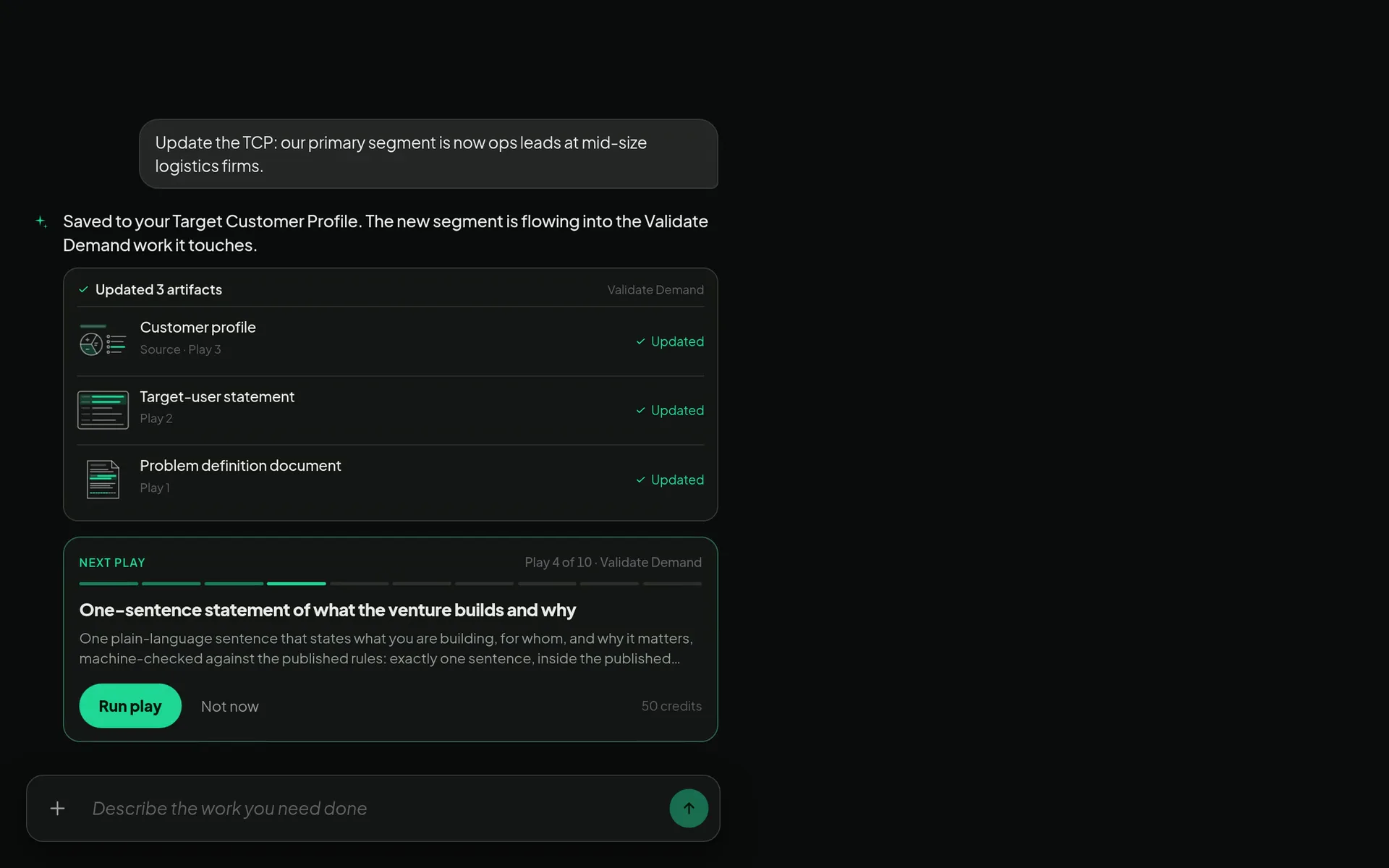The image size is (1389, 868).
Task: Click the user message bubble about updating the TCP
Action: pos(428,154)
